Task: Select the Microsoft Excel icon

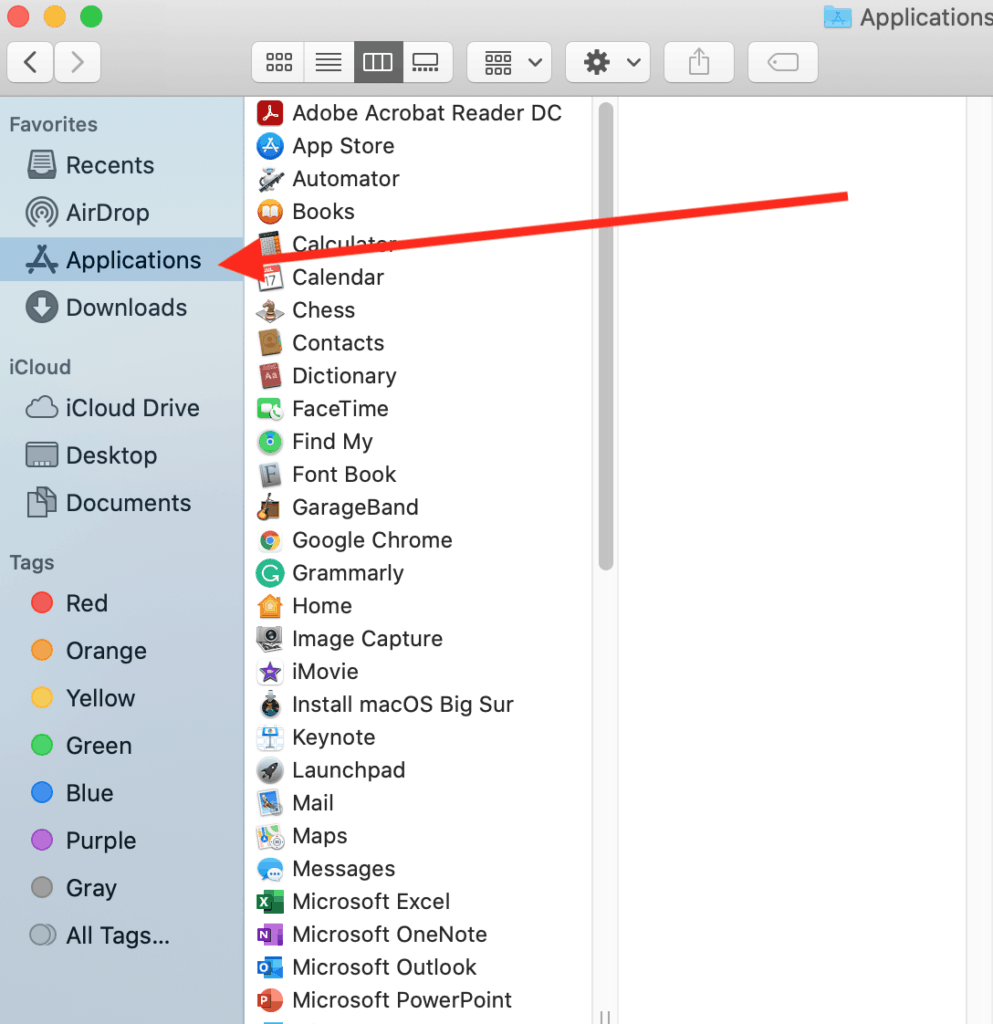Action: tap(270, 902)
